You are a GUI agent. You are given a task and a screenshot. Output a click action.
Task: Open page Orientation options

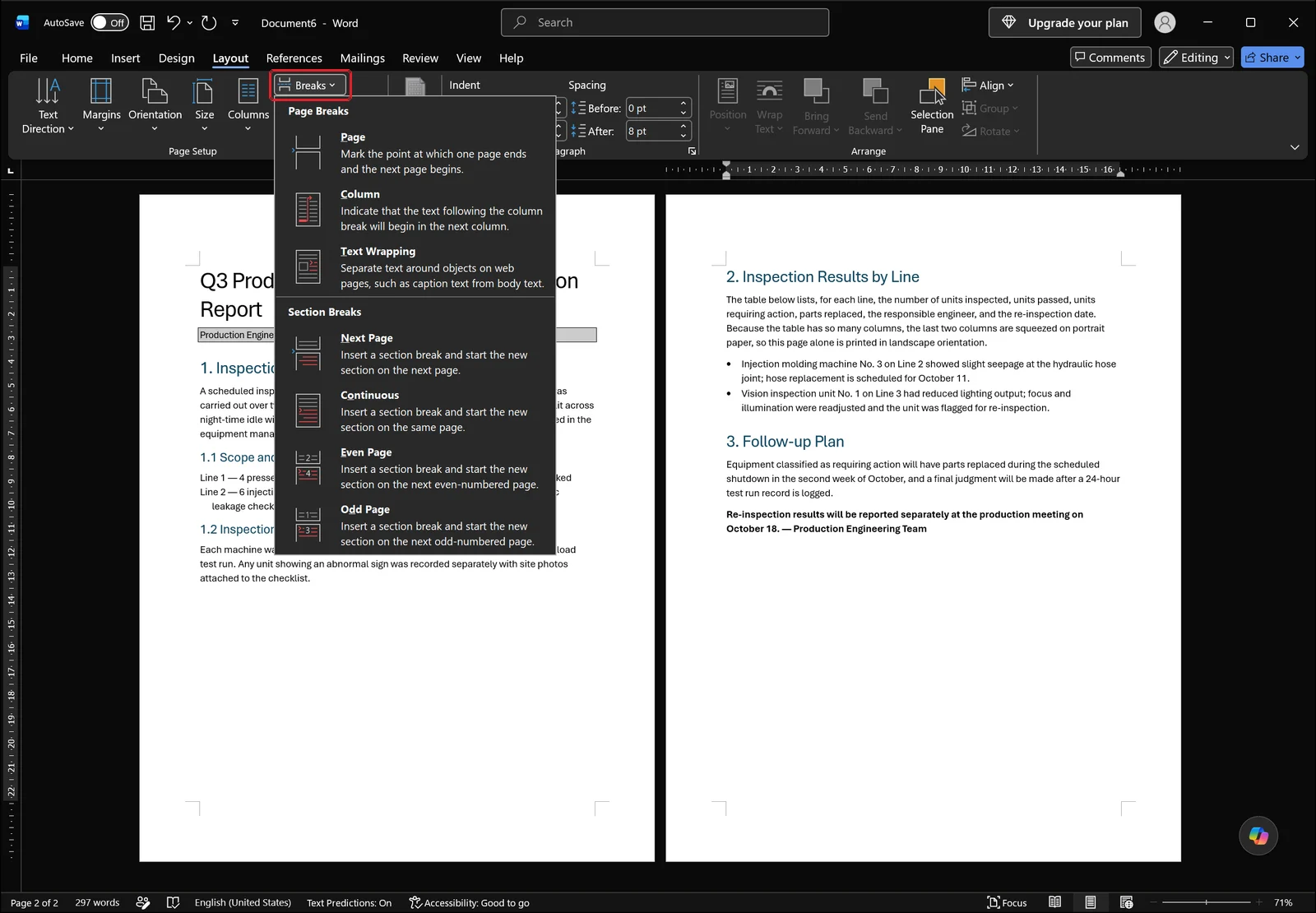coord(155,104)
